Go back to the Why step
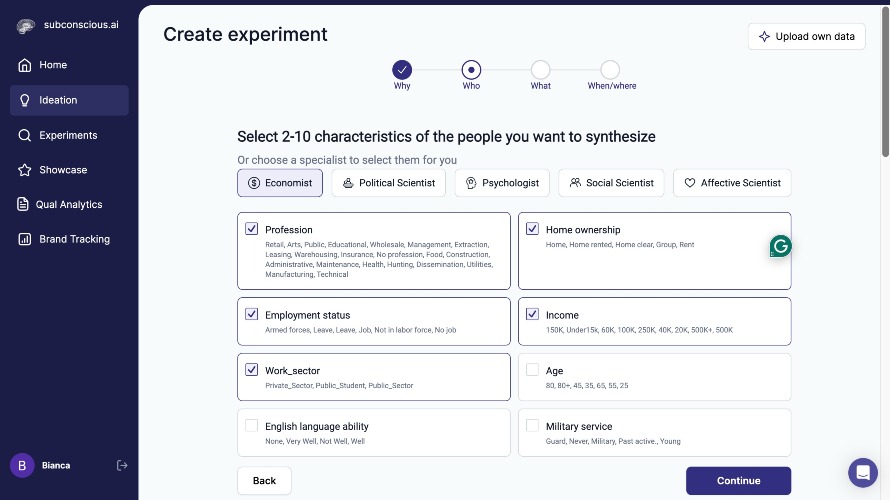This screenshot has height=500, width=890. coord(402,70)
